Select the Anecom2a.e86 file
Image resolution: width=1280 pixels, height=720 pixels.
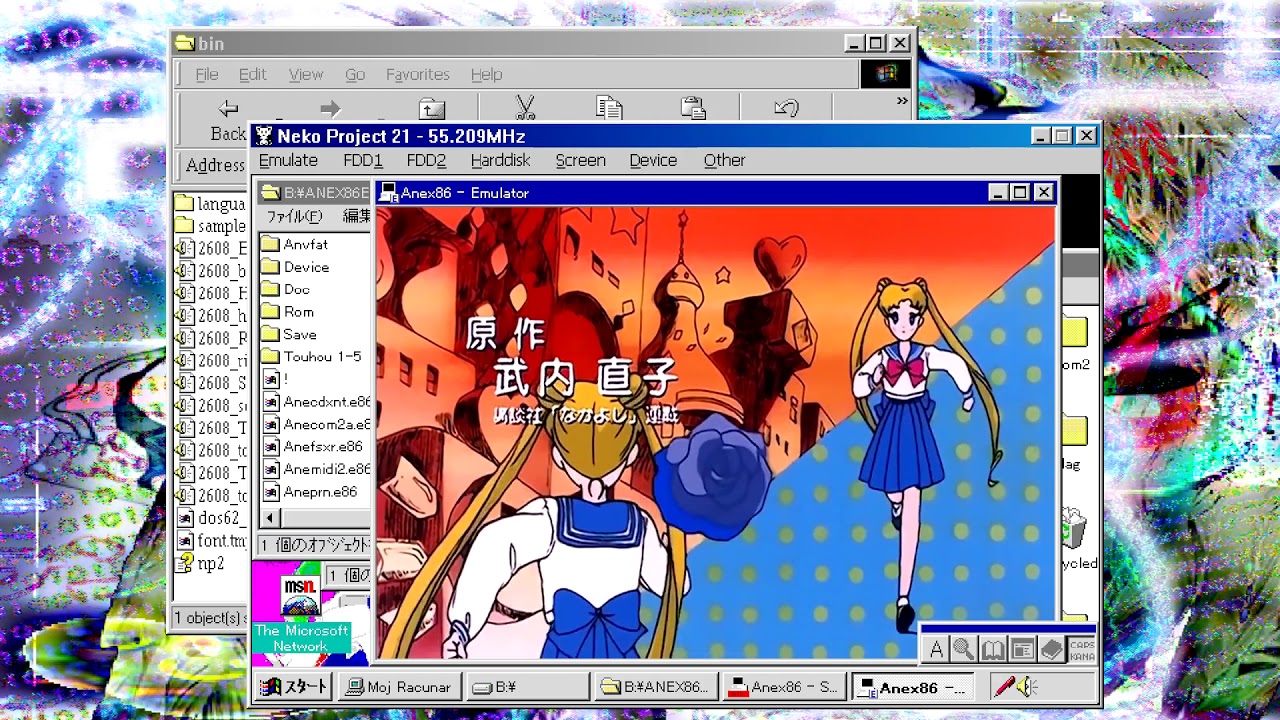(x=316, y=424)
